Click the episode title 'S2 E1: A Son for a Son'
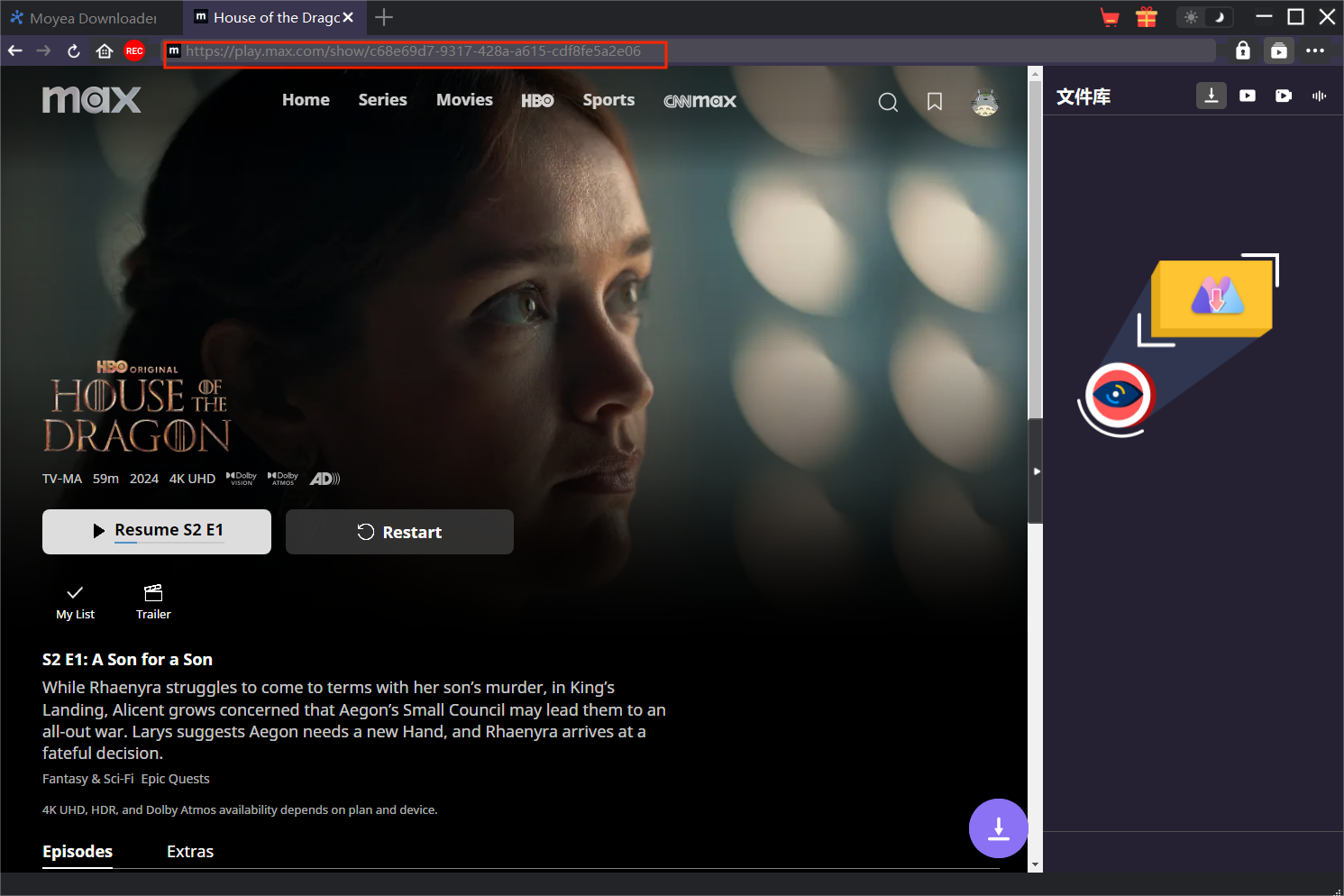Screen dimensions: 1344x896 [127, 660]
